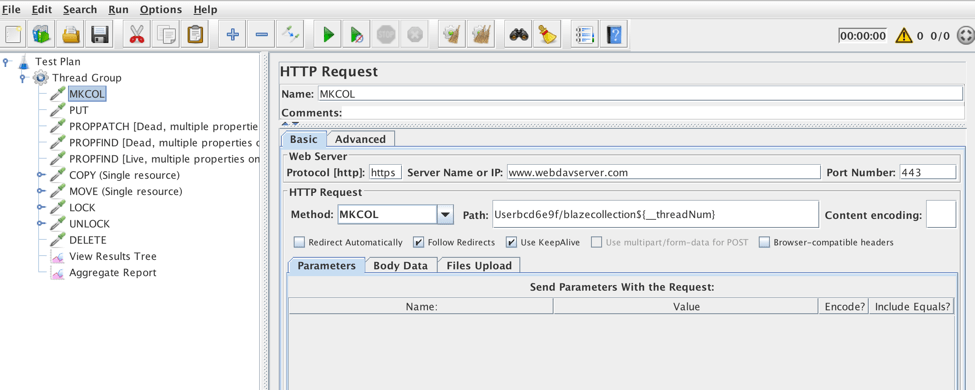The height and width of the screenshot is (390, 975).
Task: Open help question mark icon
Action: coord(614,34)
